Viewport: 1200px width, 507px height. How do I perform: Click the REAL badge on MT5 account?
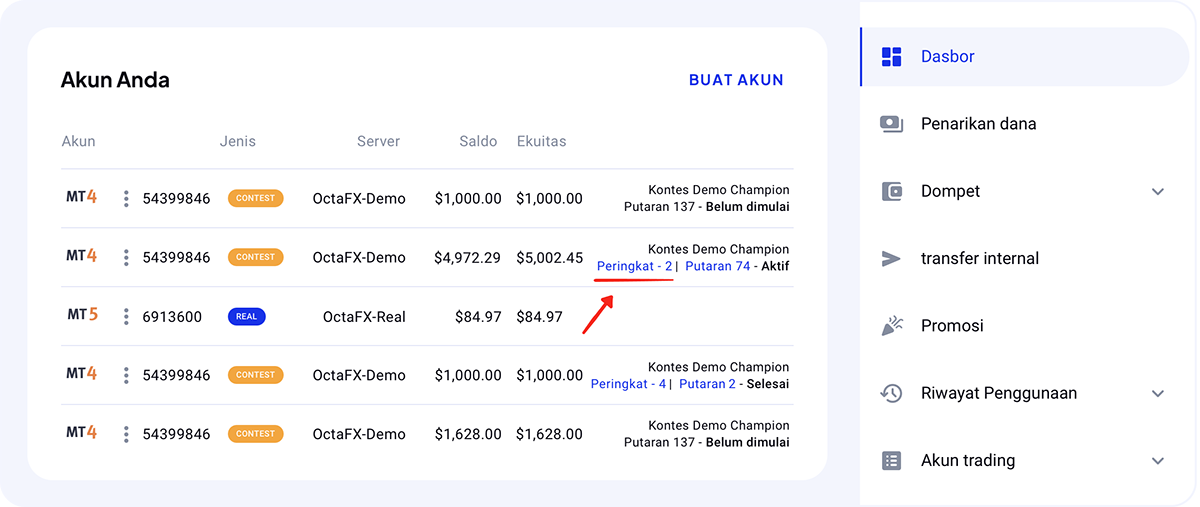pos(246,317)
